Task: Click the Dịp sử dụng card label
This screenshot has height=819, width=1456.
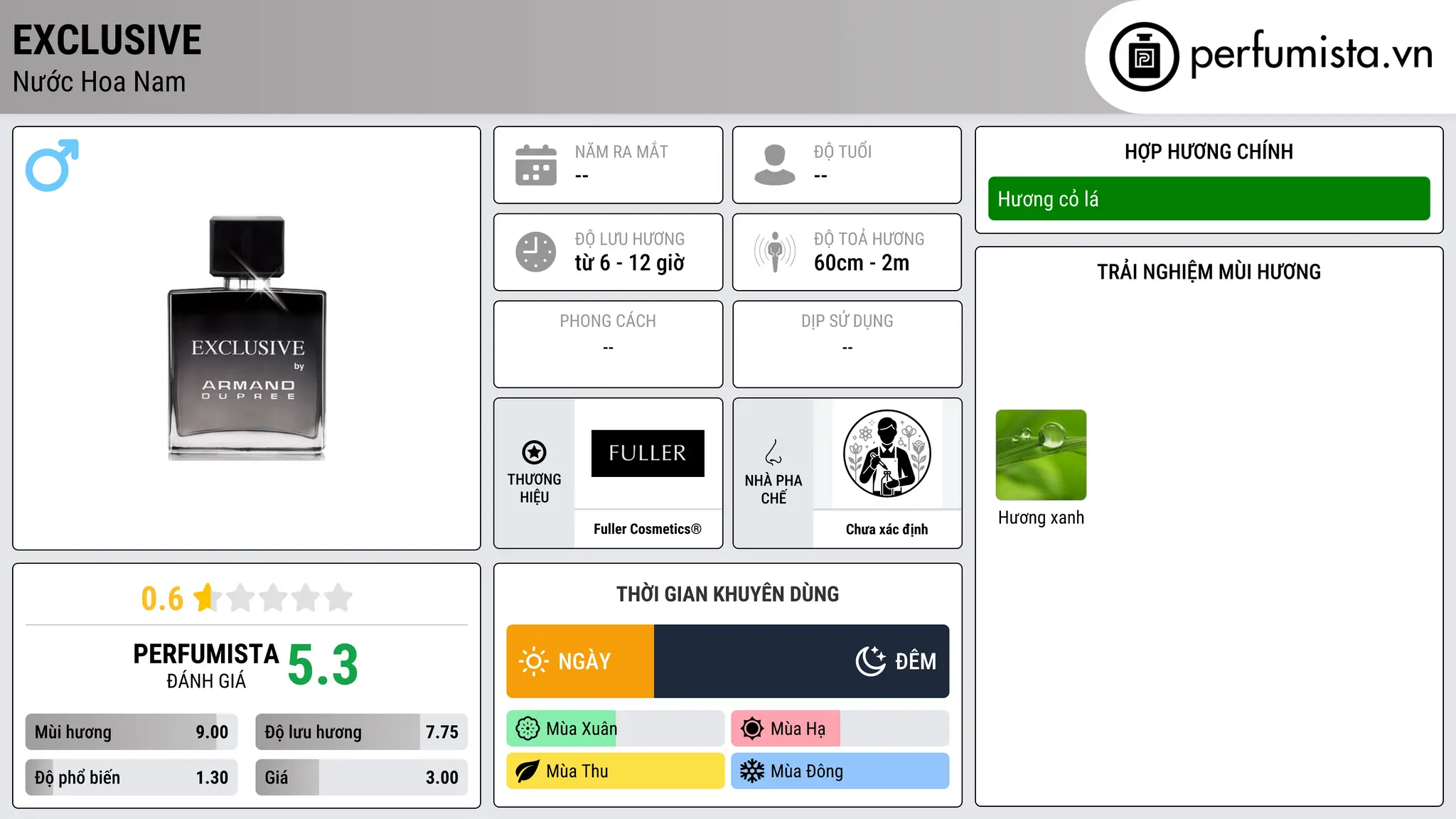Action: [x=847, y=321]
